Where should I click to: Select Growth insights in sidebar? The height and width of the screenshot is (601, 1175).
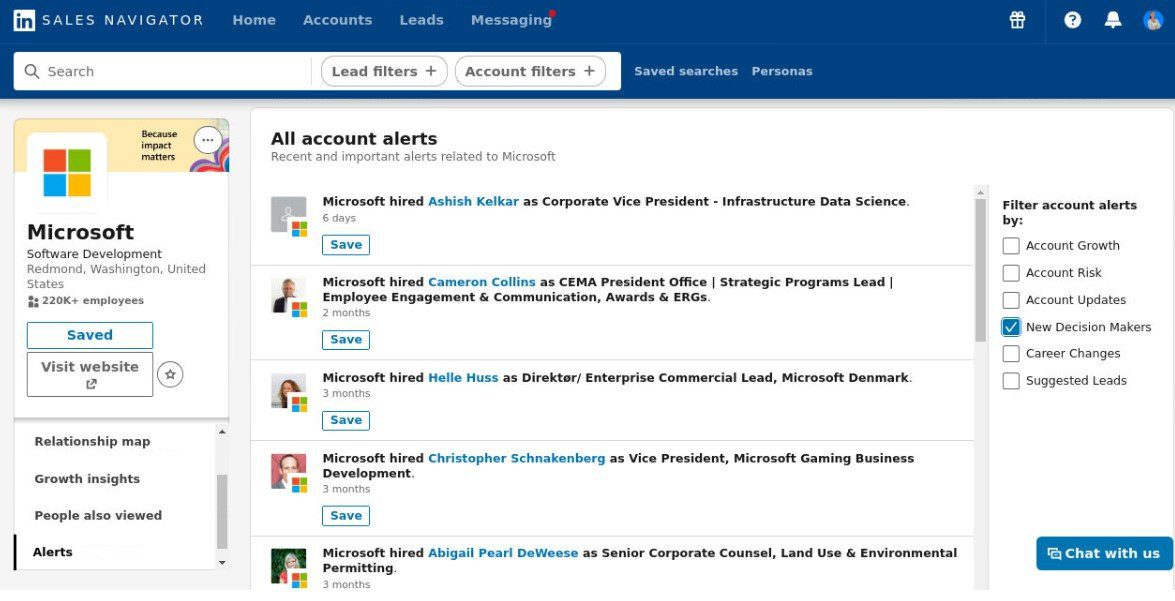click(87, 479)
